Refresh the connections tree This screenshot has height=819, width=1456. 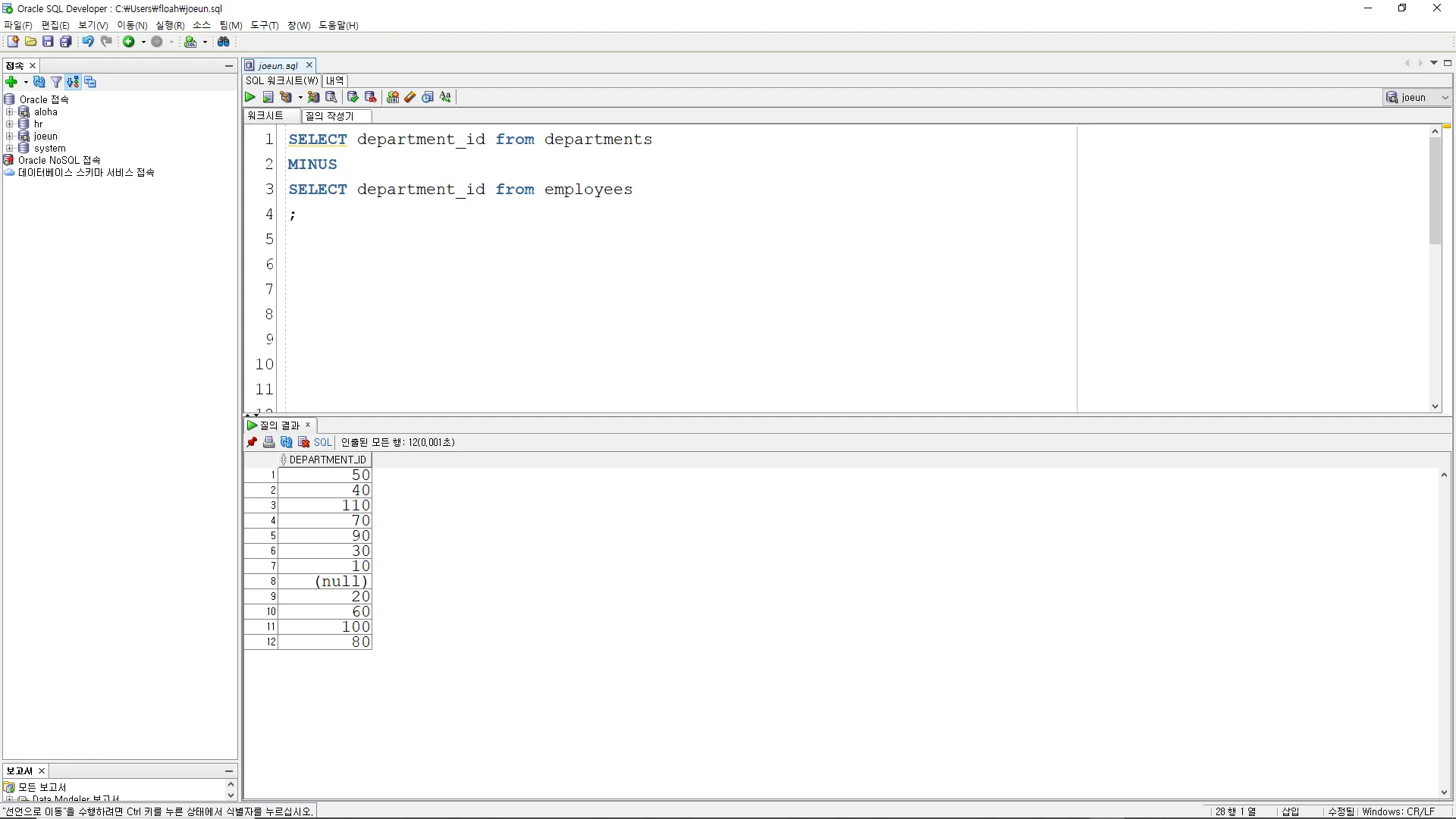(39, 82)
